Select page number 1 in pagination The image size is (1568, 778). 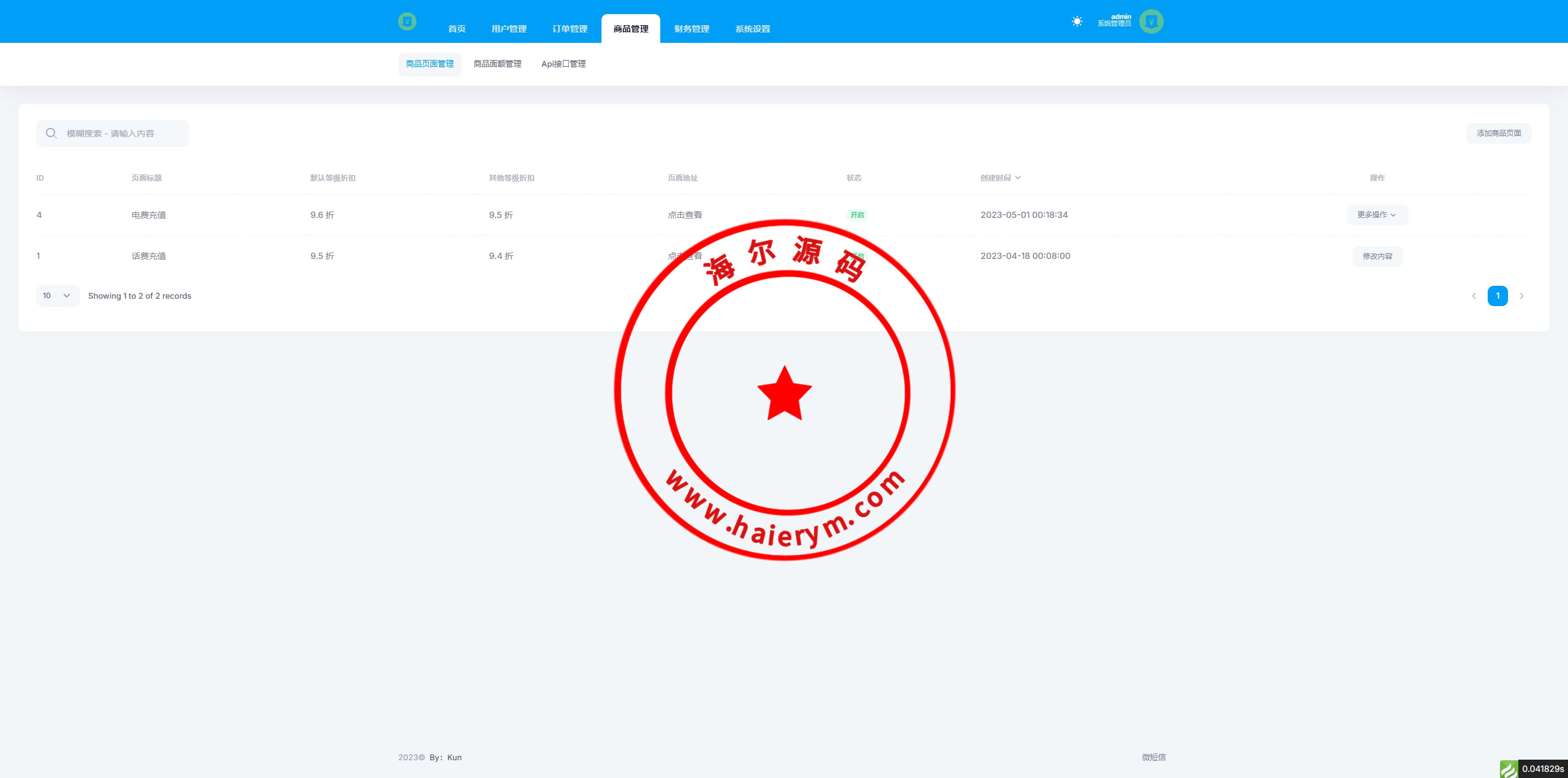pos(1498,296)
